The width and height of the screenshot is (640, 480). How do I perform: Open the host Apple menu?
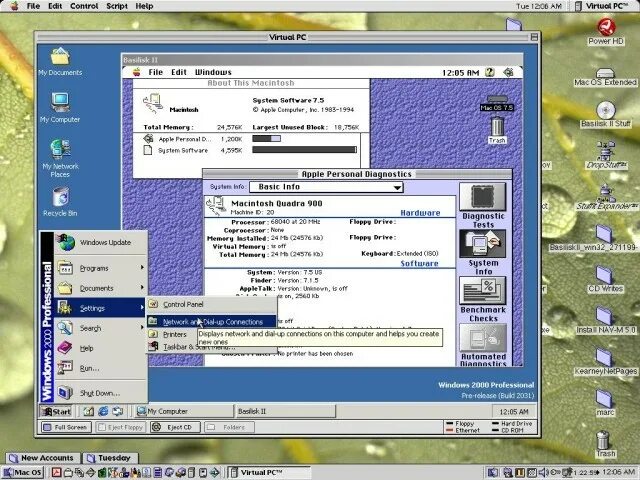click(14, 6)
